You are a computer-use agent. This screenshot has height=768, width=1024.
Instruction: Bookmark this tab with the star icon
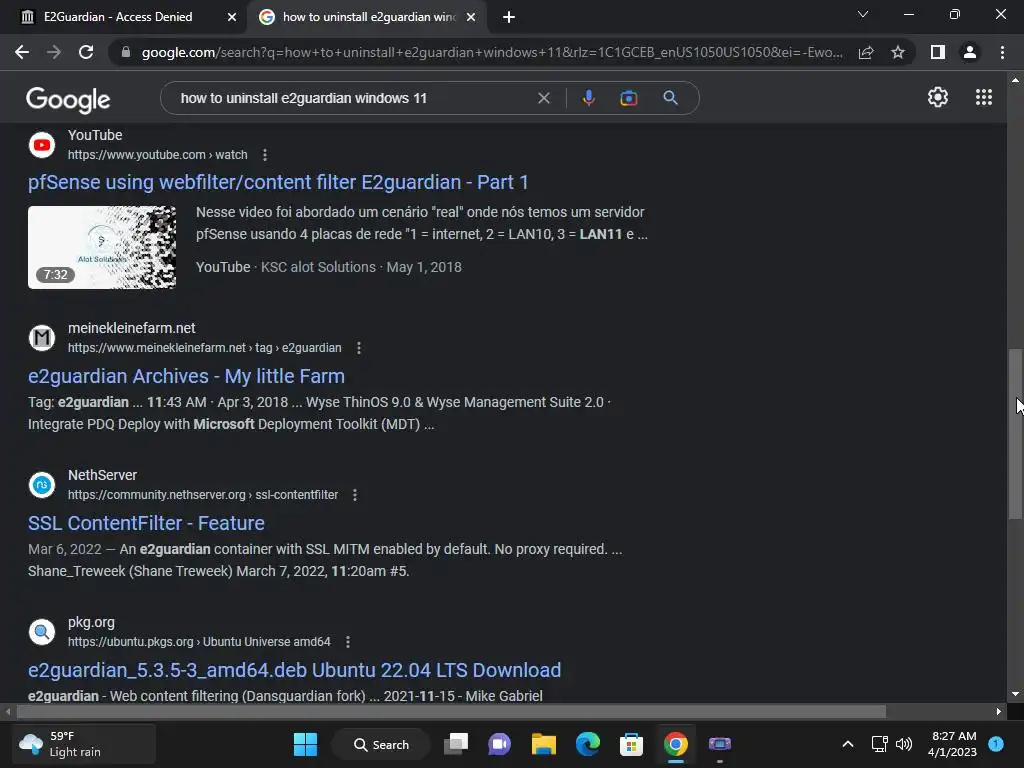pos(898,52)
